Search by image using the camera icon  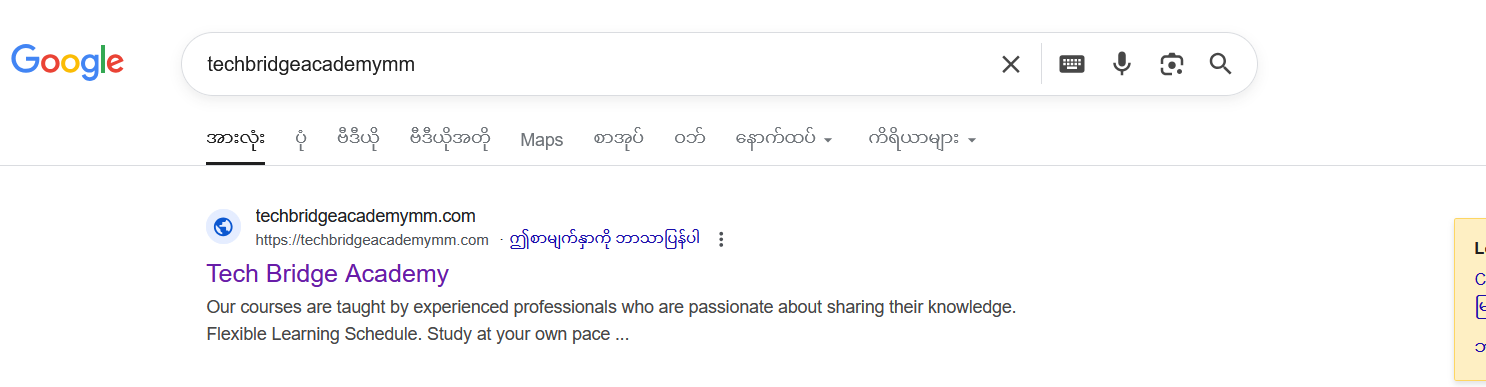(x=1171, y=64)
